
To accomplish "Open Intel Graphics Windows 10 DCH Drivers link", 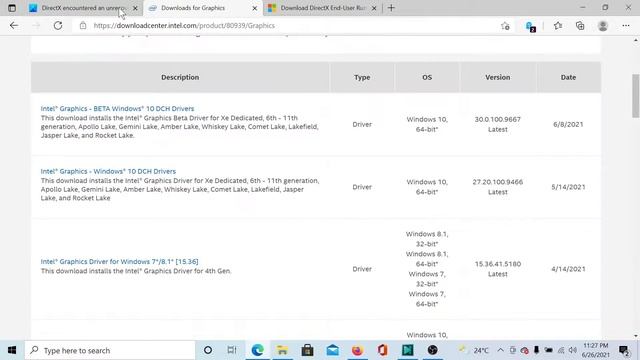I will pyautogui.click(x=108, y=171).
